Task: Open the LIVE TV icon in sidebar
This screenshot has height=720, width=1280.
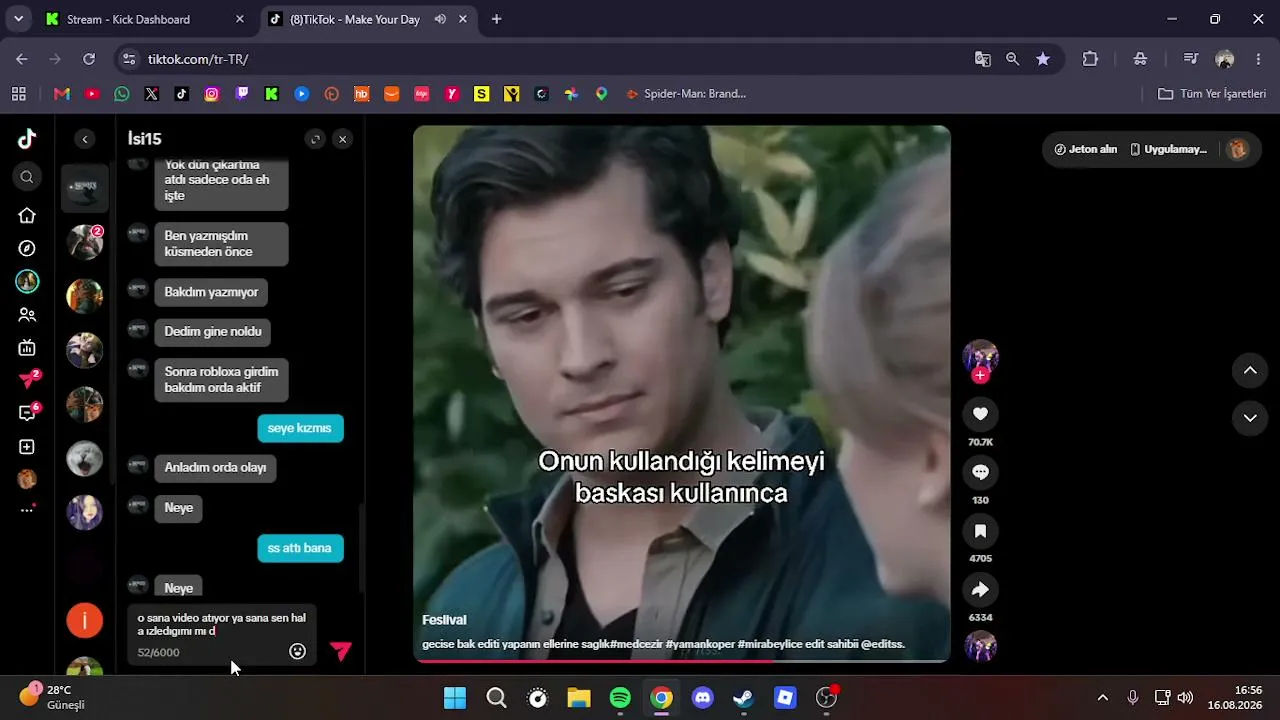Action: click(x=27, y=348)
